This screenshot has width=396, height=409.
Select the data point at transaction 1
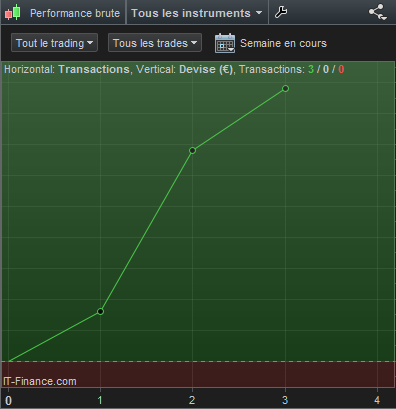tap(100, 311)
